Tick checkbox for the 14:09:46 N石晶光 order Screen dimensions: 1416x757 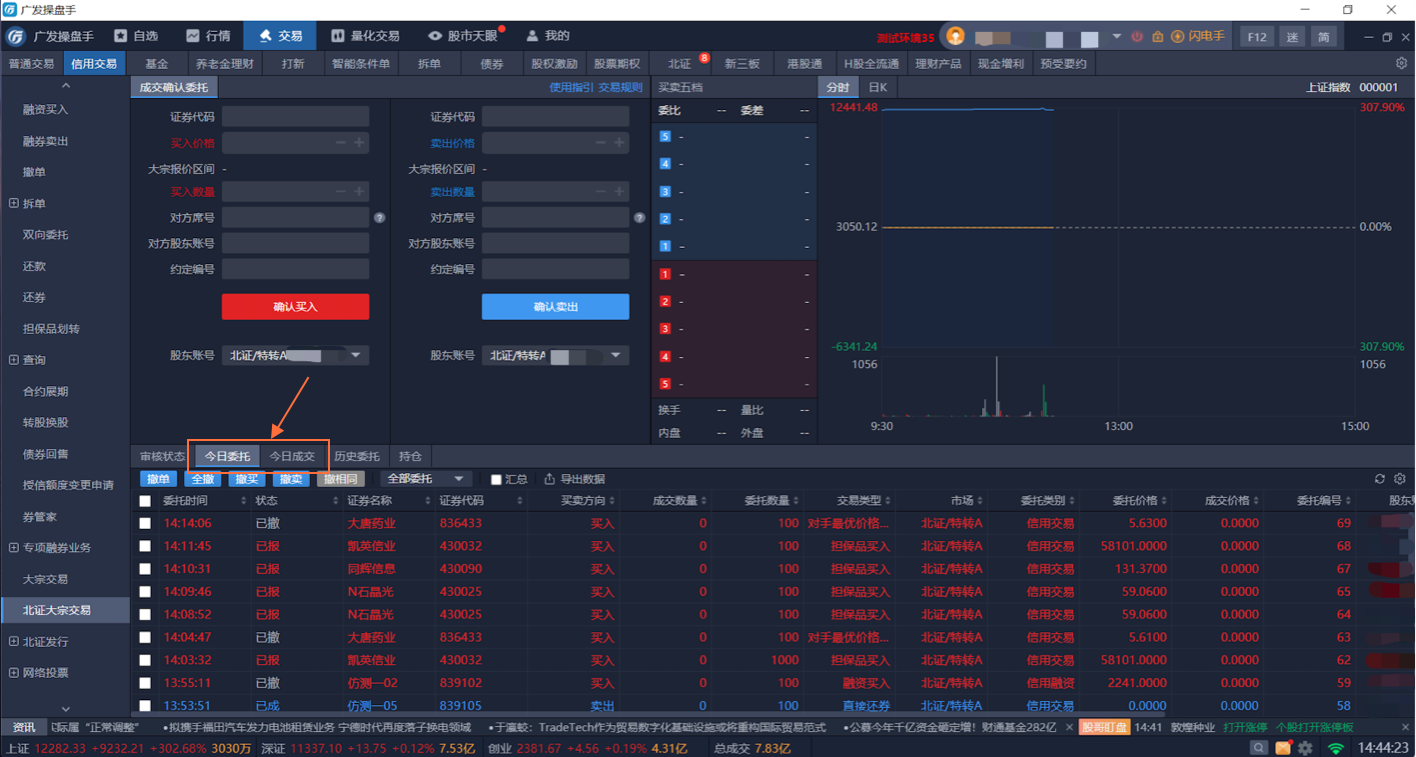145,592
